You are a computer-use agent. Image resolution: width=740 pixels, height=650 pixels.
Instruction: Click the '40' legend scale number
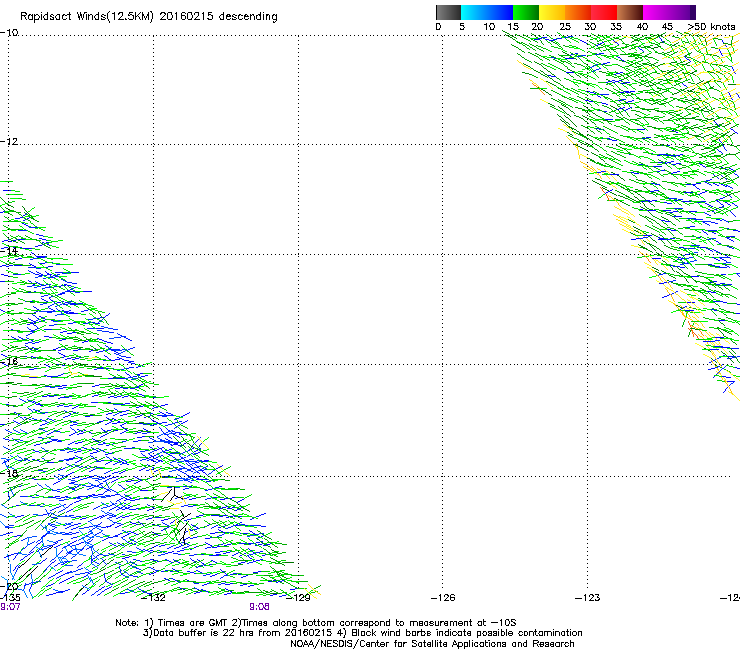tap(642, 27)
